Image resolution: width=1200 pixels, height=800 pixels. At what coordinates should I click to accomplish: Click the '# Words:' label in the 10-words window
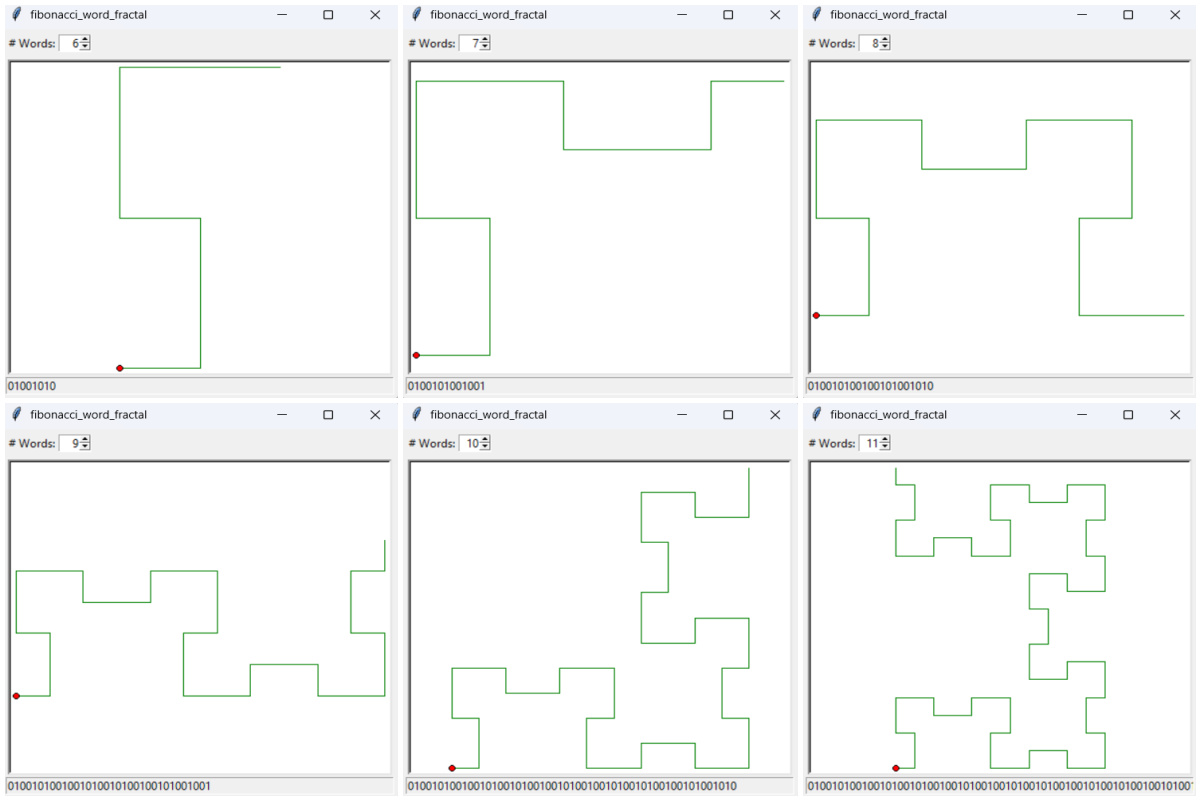[x=432, y=443]
